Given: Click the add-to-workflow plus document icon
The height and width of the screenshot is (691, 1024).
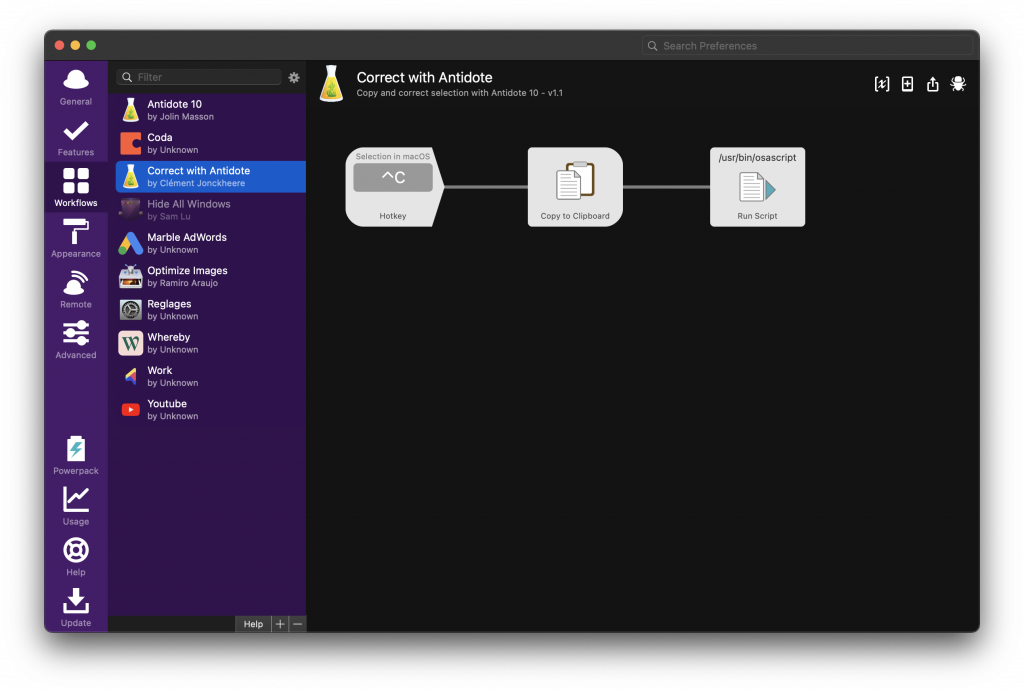Looking at the screenshot, I should click(907, 84).
